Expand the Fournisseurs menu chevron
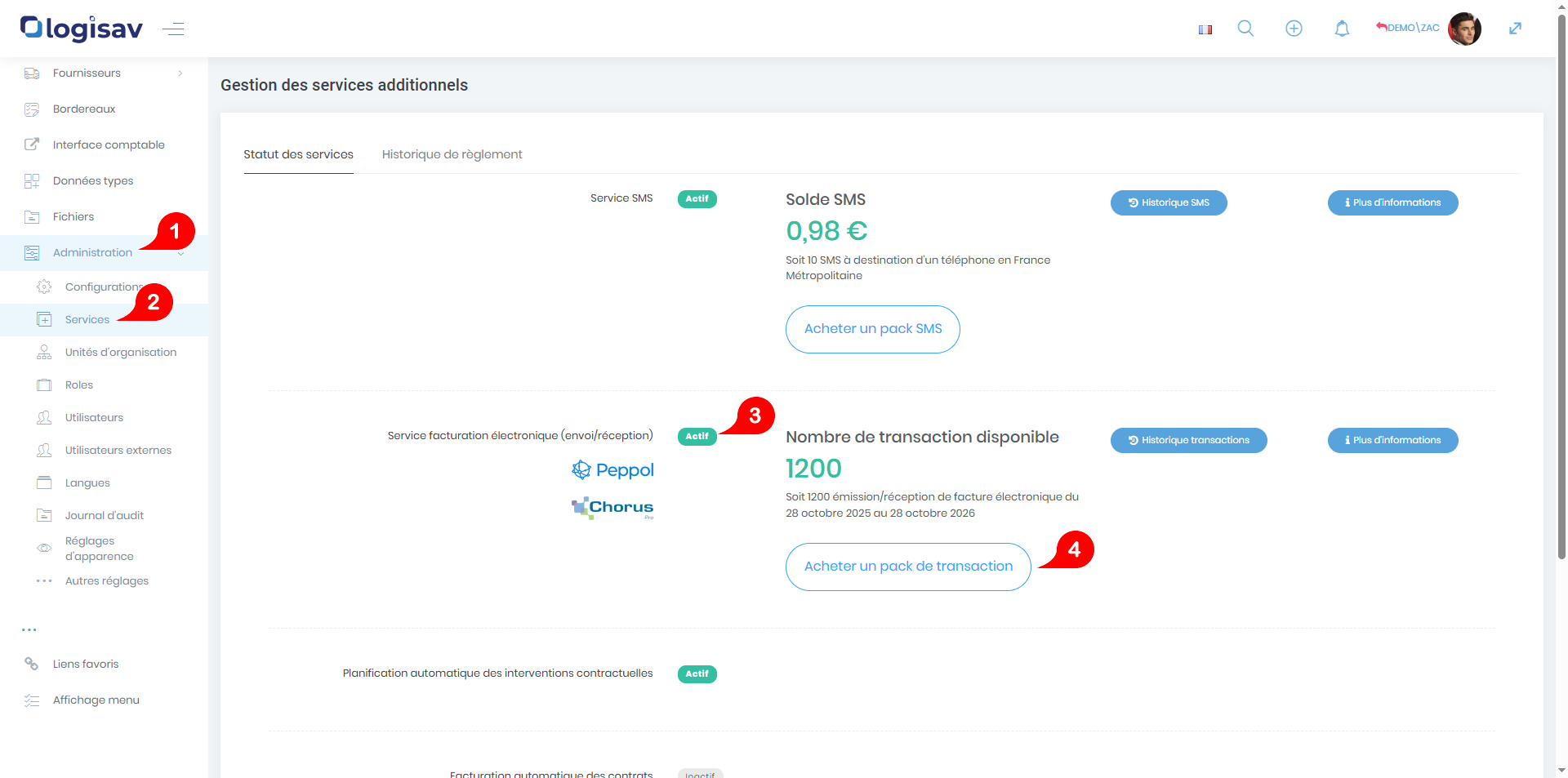The height and width of the screenshot is (778, 1568). click(180, 73)
